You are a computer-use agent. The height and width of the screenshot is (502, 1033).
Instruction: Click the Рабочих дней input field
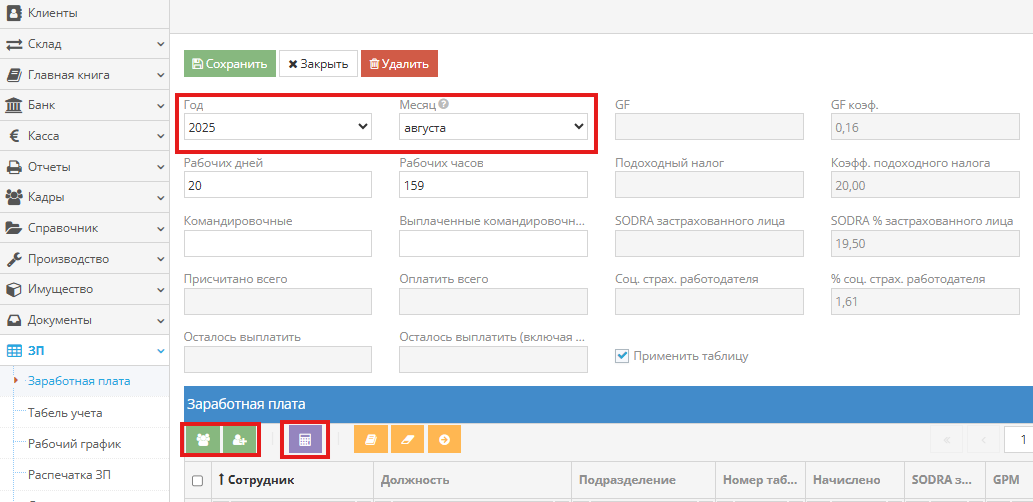coord(278,185)
